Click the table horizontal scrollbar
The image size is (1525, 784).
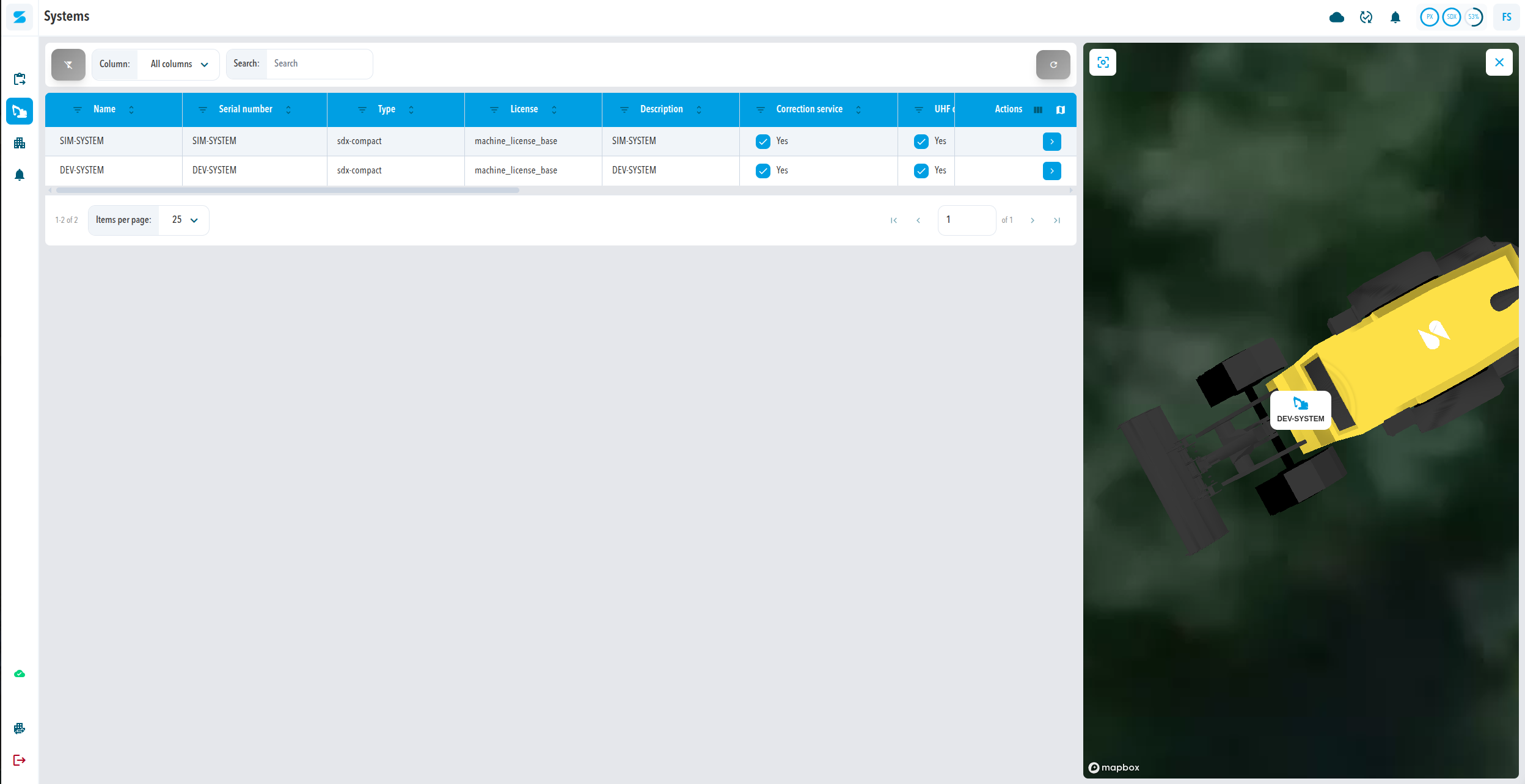[x=288, y=191]
